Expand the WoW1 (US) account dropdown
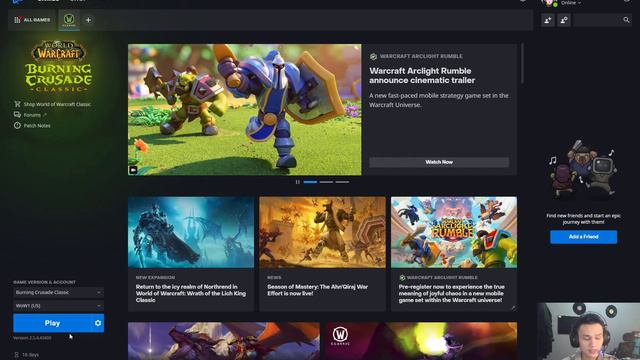Viewport: 640px width, 360px height. 58,306
